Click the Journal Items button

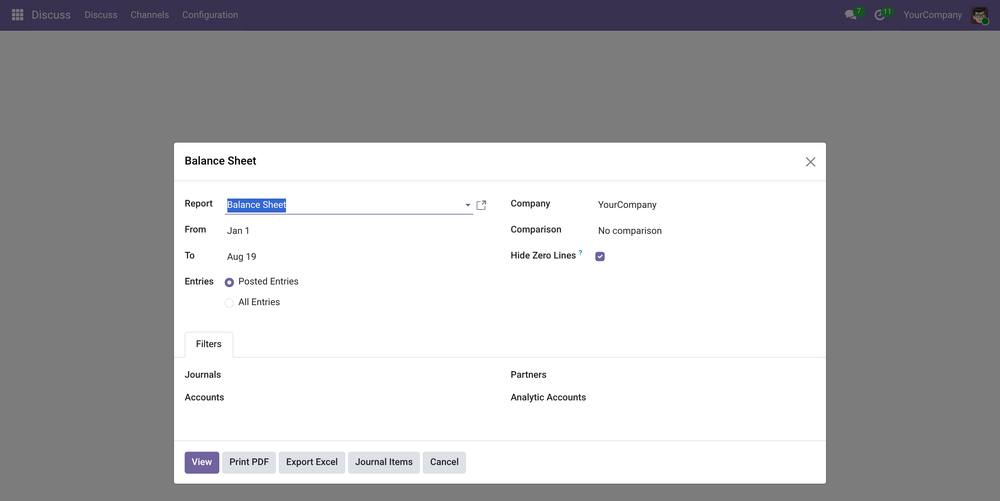384,462
